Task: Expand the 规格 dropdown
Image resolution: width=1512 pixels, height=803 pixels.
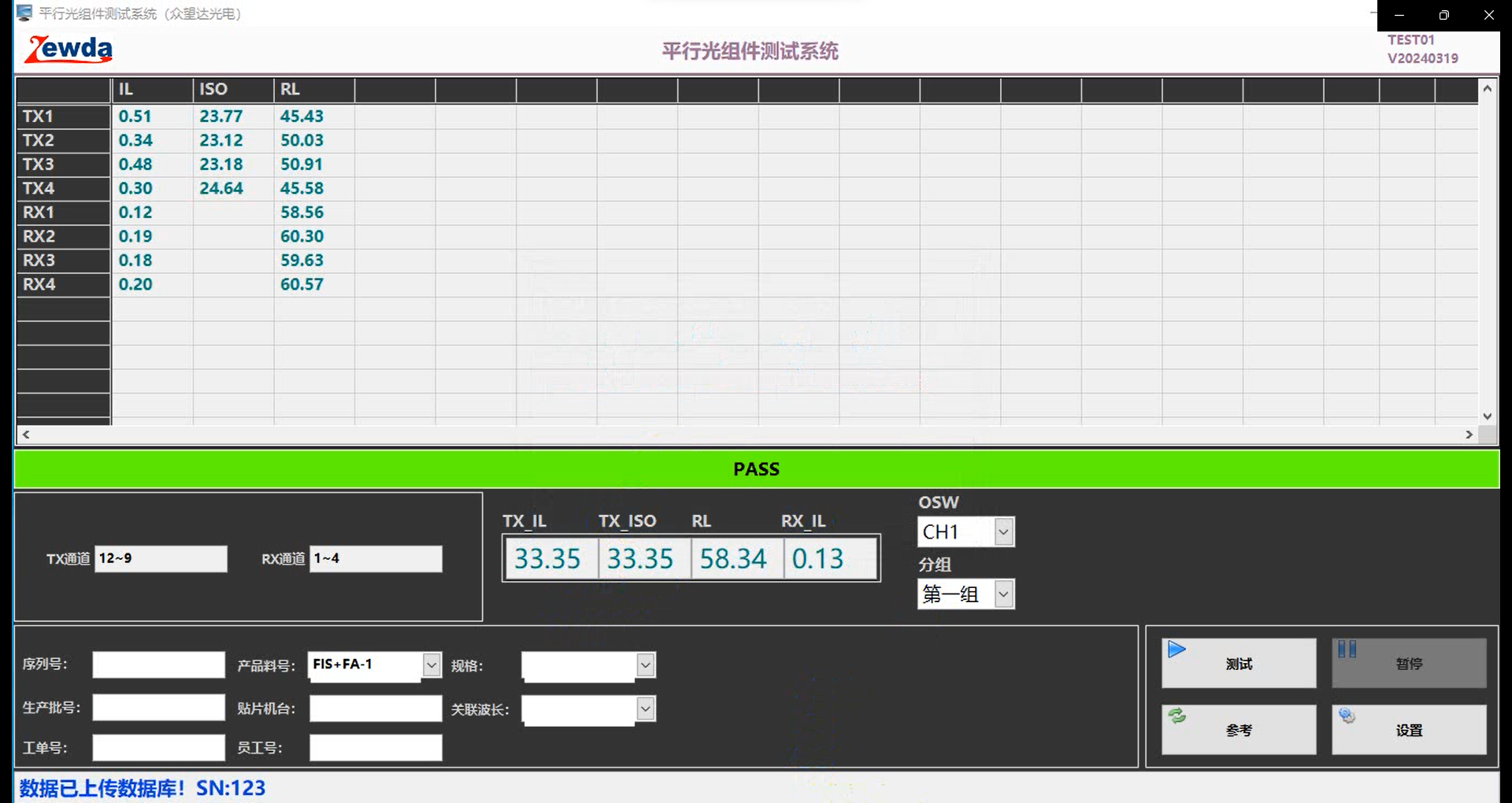Action: tap(645, 665)
